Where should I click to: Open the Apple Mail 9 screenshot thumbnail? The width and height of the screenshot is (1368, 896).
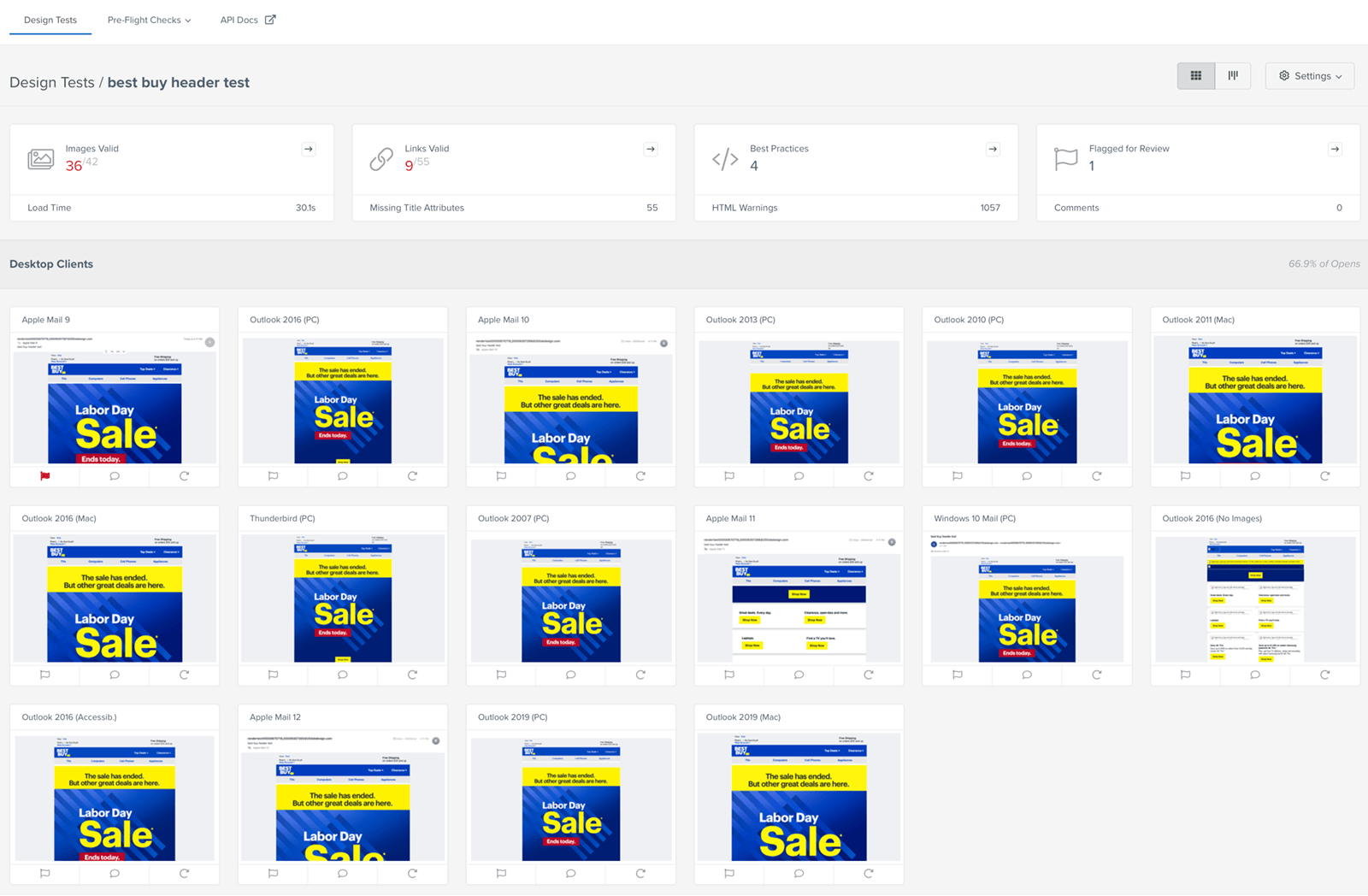(x=115, y=399)
